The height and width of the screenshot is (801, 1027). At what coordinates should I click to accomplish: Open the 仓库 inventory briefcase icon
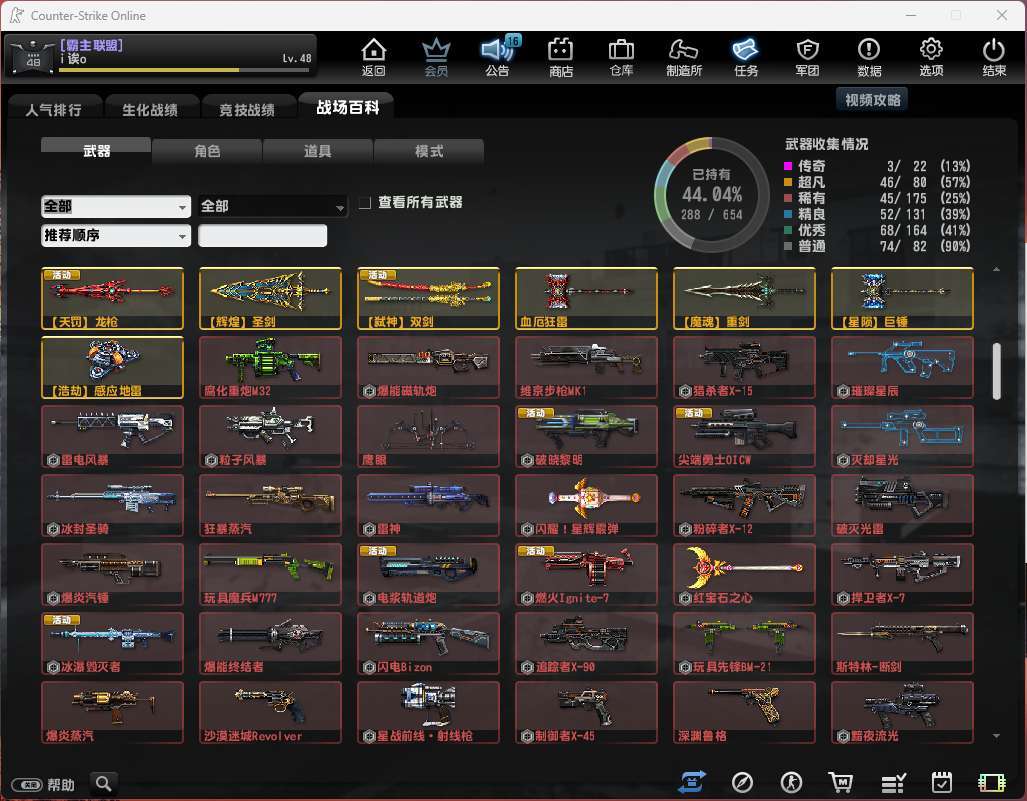pyautogui.click(x=621, y=58)
